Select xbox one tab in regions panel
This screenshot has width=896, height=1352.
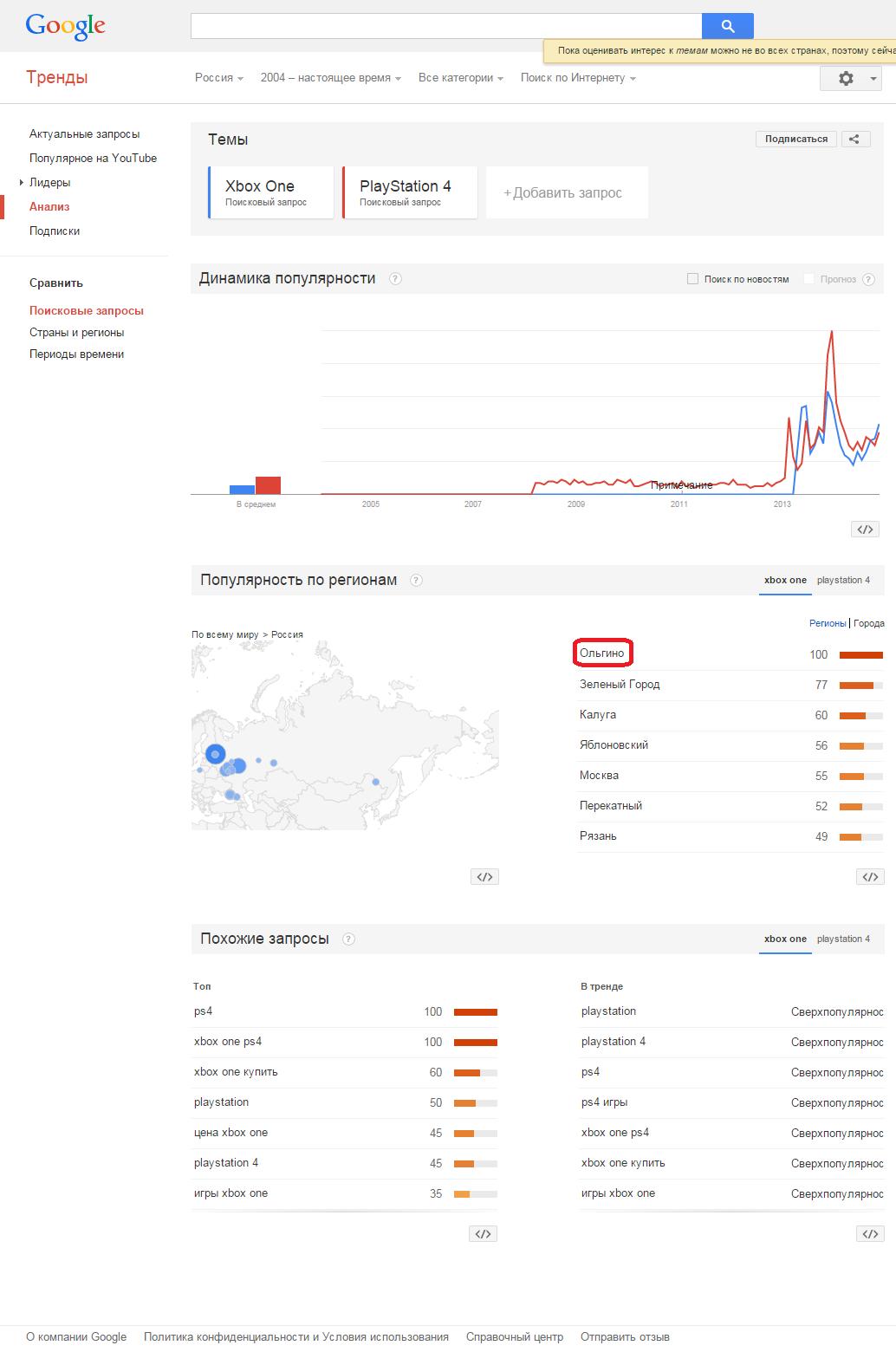point(785,581)
